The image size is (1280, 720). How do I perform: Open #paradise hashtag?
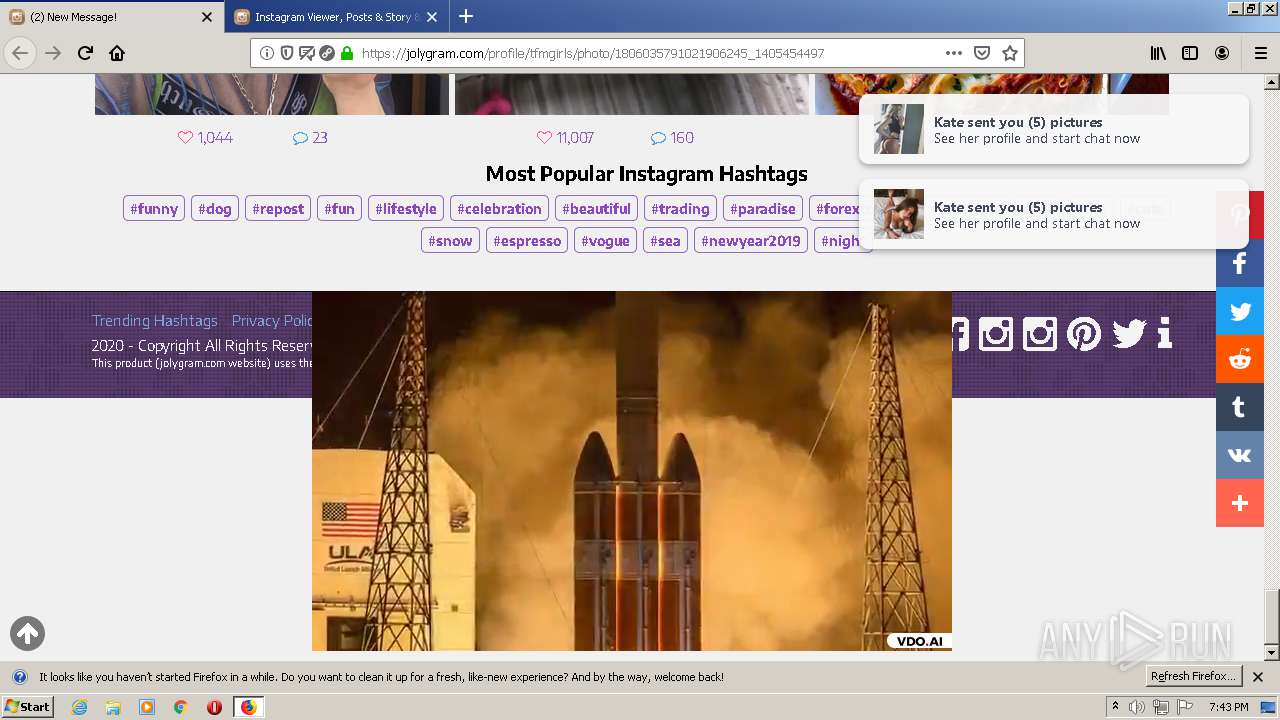(x=763, y=209)
